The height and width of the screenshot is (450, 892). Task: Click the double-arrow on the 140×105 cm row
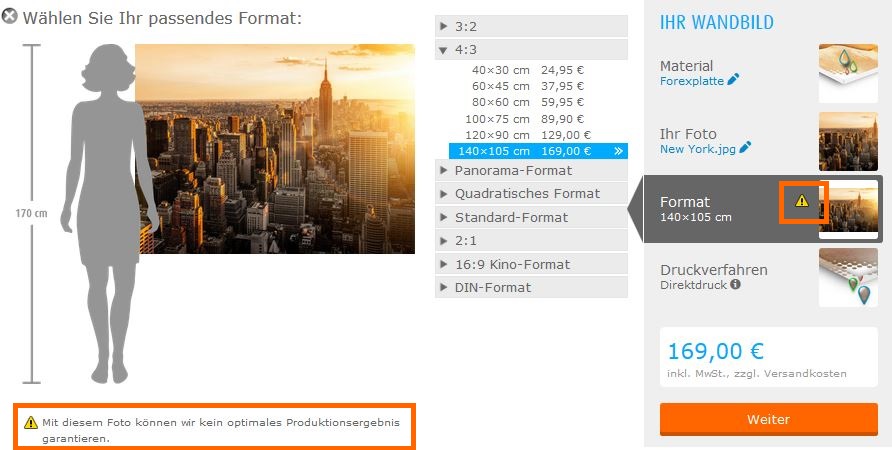619,151
